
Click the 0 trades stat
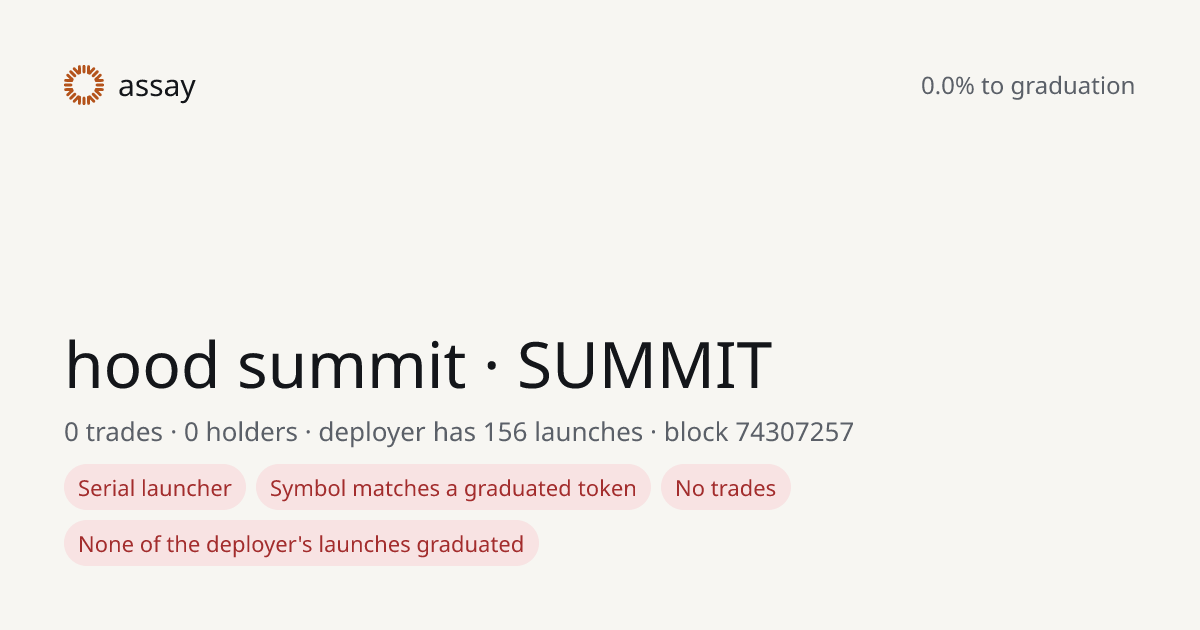click(x=113, y=432)
